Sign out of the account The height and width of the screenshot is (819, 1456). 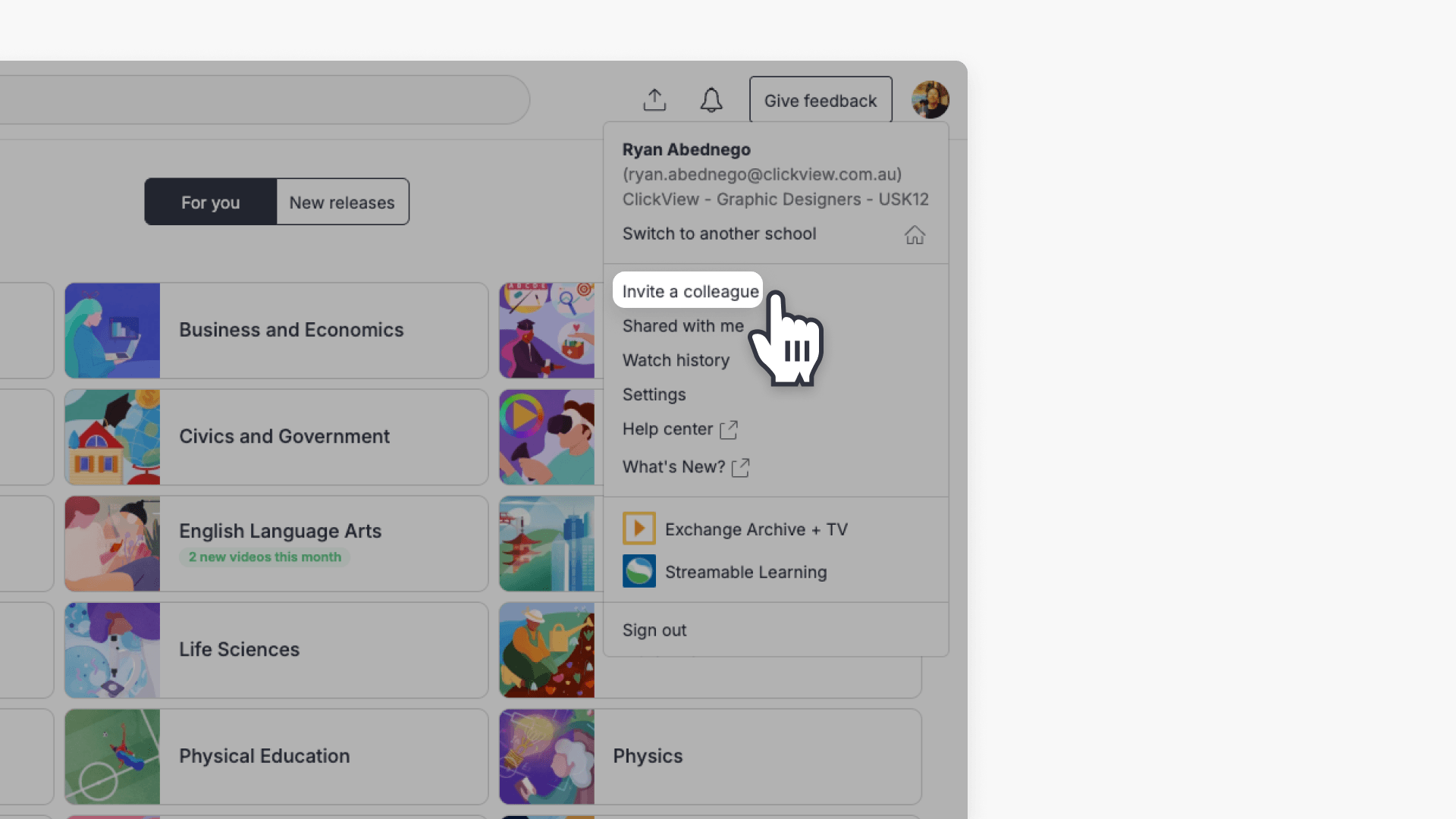(654, 629)
